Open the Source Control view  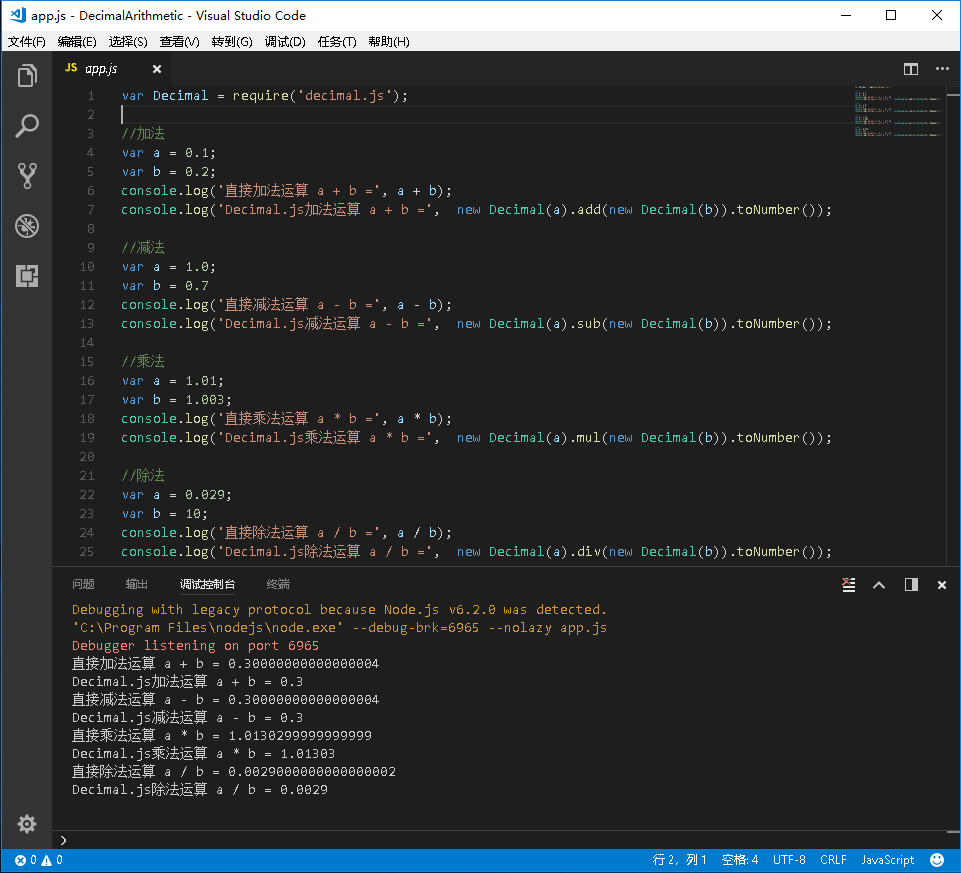[27, 176]
